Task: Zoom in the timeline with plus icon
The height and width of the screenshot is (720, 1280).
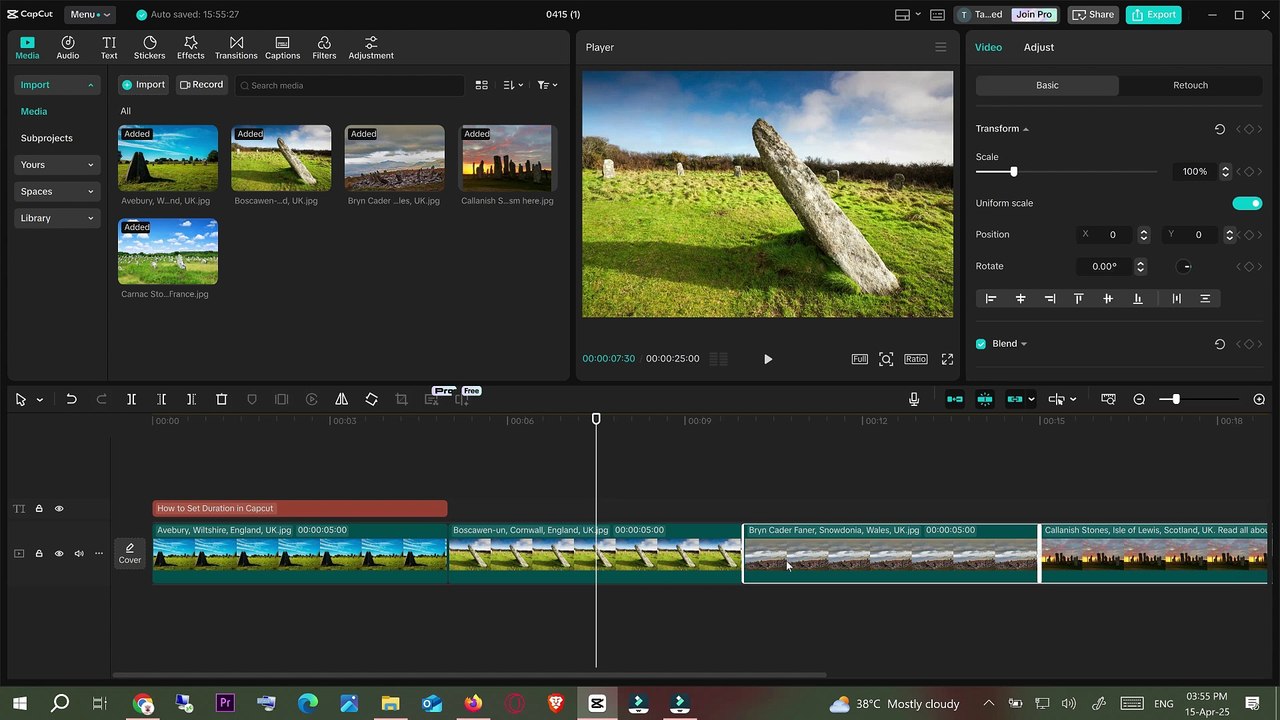Action: pos(1259,399)
